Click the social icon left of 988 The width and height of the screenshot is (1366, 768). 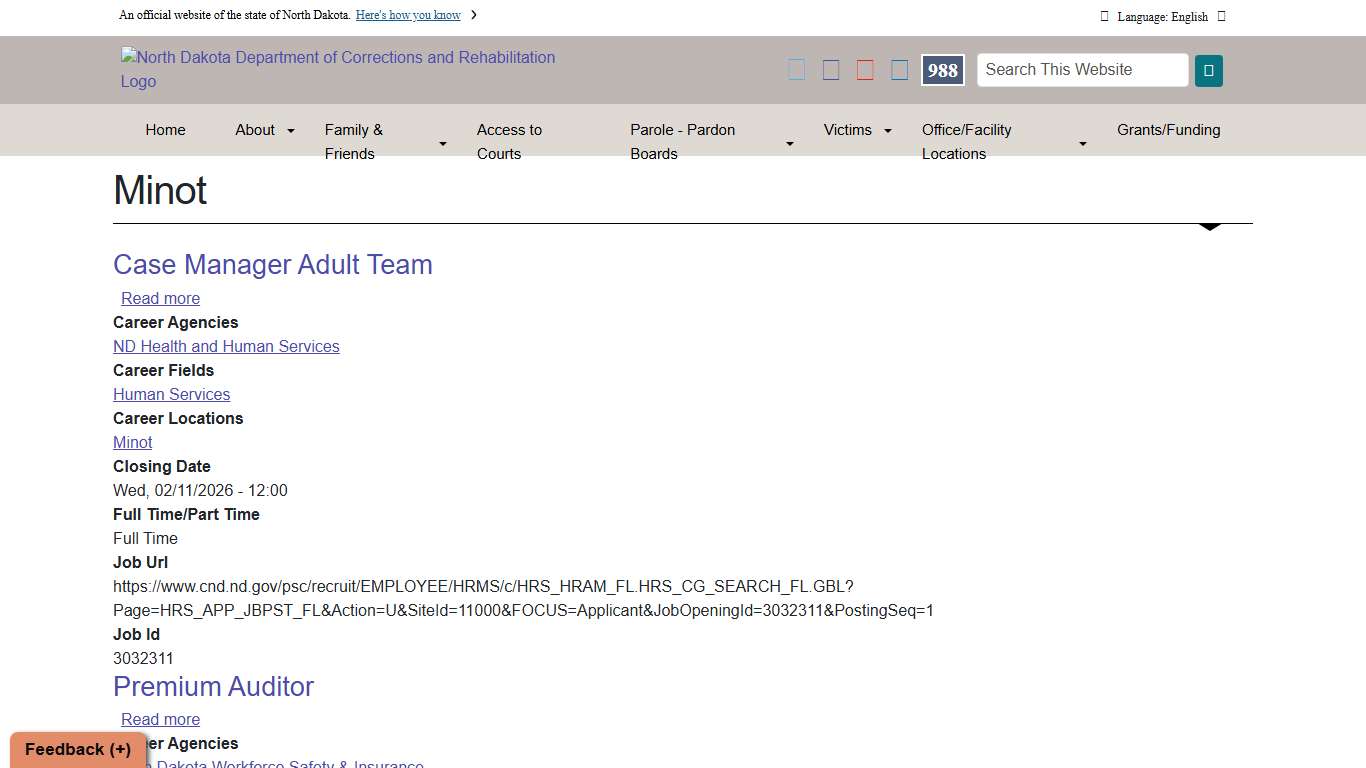[899, 70]
